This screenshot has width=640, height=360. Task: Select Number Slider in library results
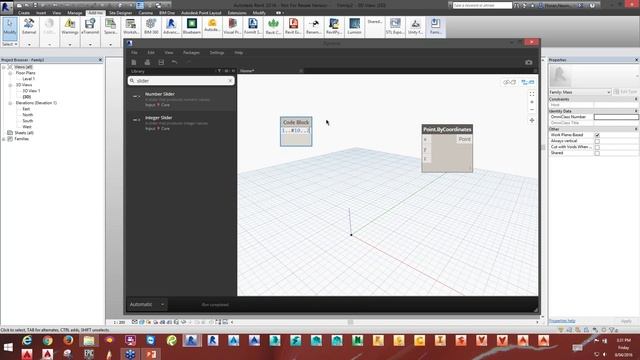181,99
